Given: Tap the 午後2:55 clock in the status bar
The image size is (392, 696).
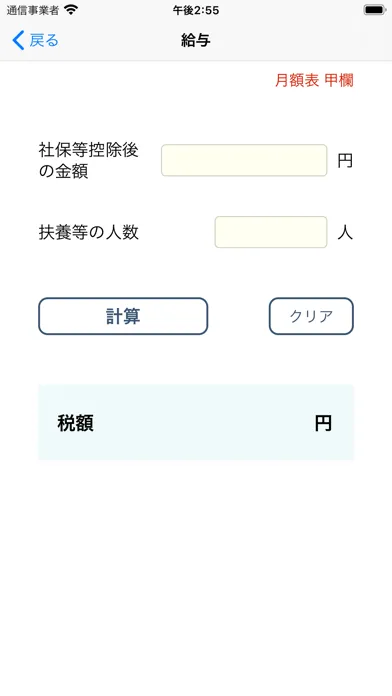Looking at the screenshot, I should (196, 10).
